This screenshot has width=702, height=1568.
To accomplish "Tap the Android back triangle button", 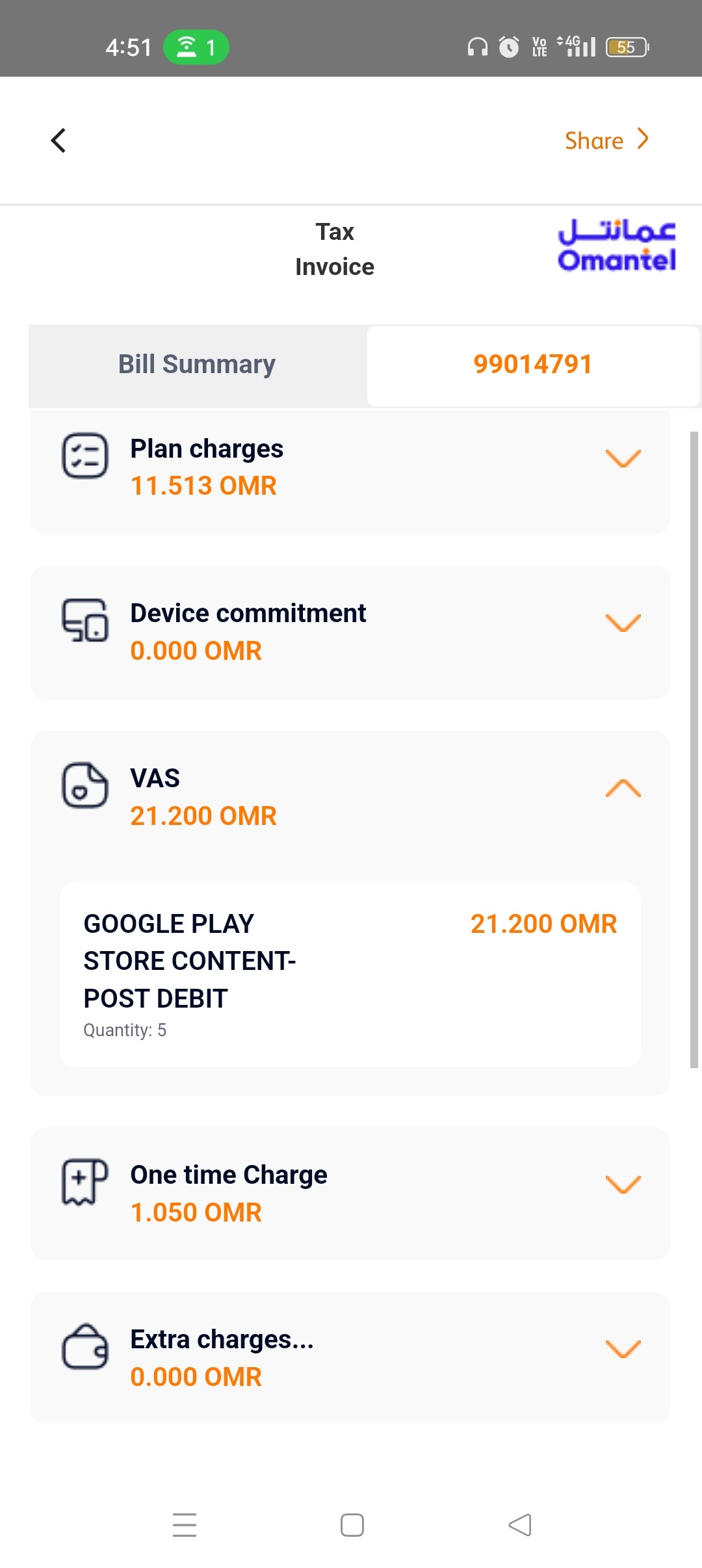I will coord(520,1525).
